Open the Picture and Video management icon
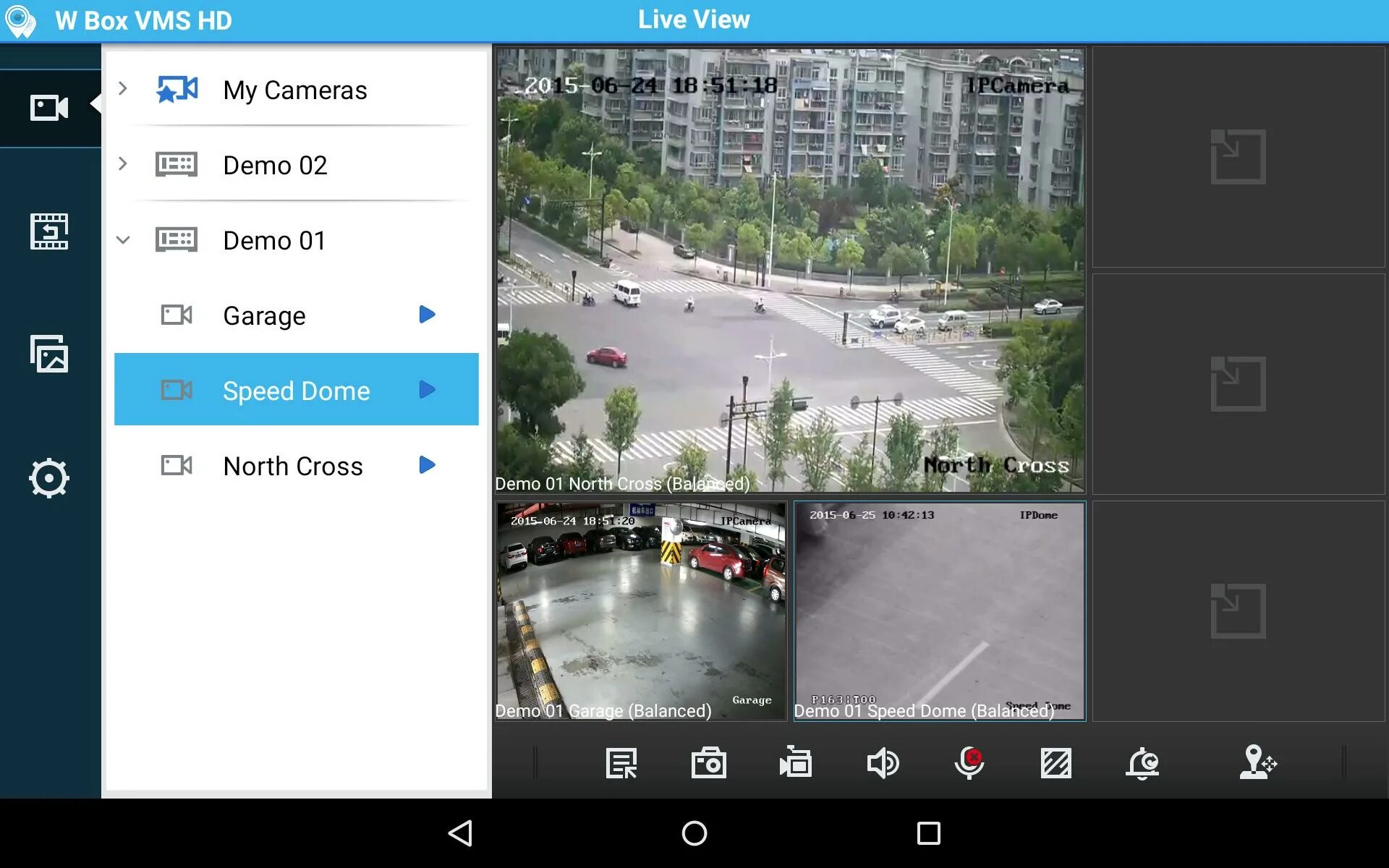The width and height of the screenshot is (1389, 868). tap(49, 354)
